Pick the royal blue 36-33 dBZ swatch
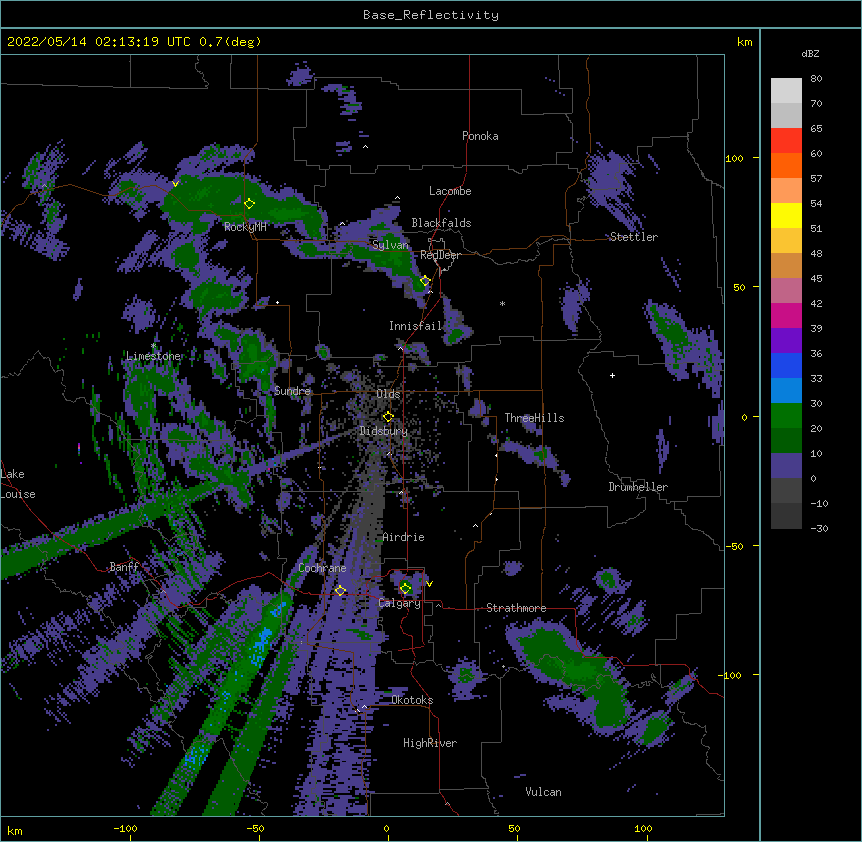862x842 pixels. point(786,366)
